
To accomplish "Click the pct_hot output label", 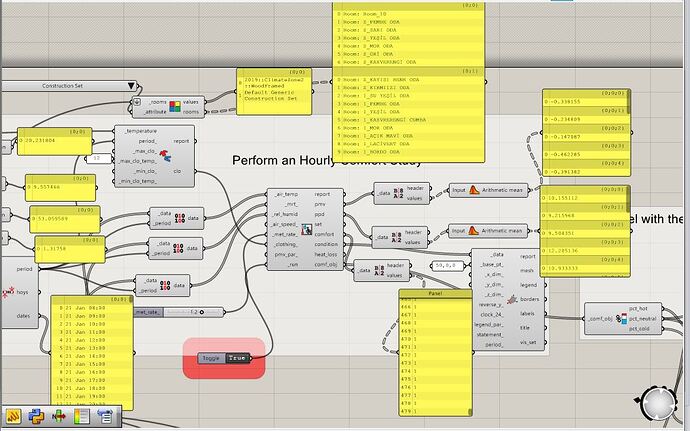I will tap(638, 309).
